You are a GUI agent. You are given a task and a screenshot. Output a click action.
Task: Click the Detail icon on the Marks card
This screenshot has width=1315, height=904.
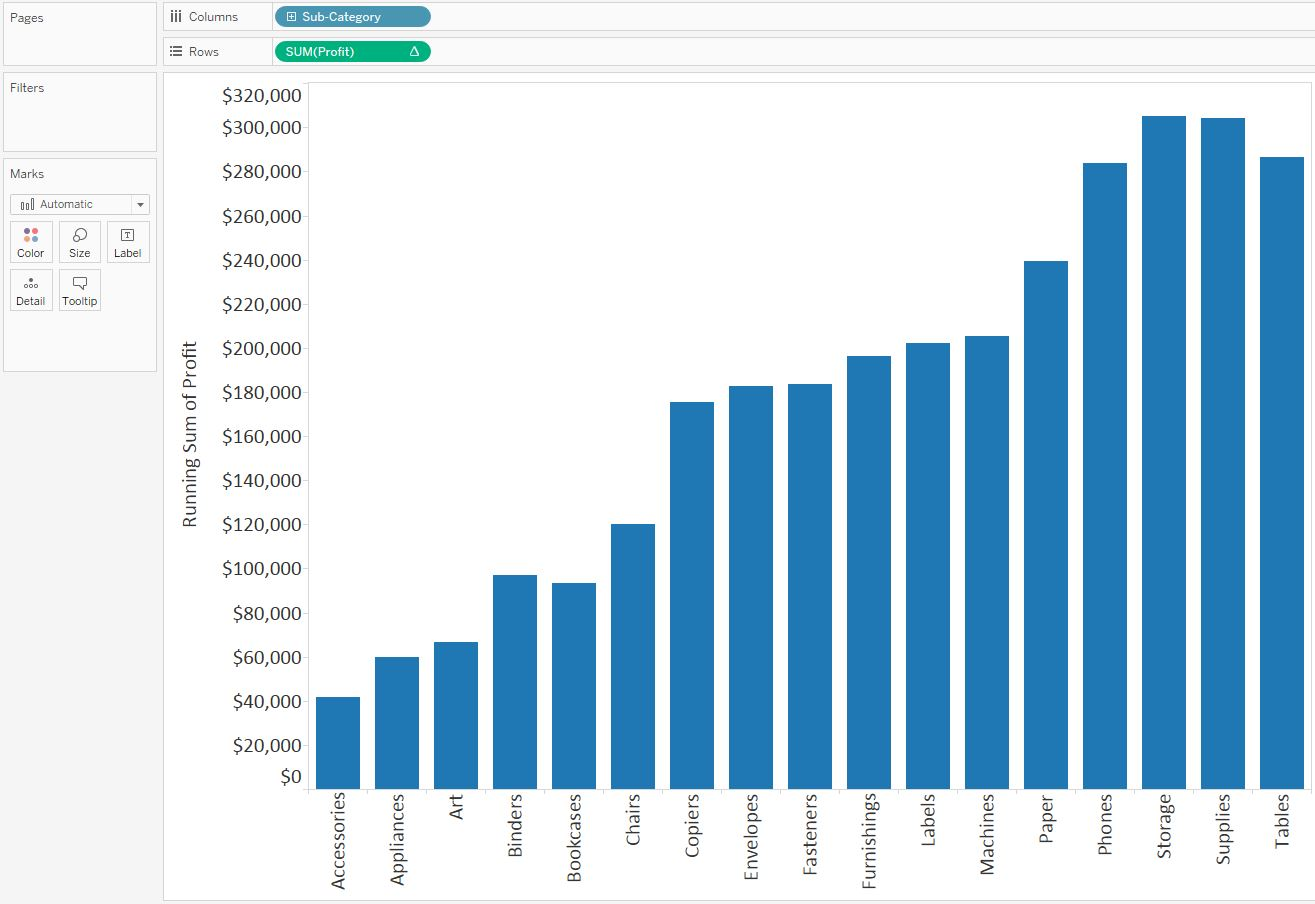point(30,289)
